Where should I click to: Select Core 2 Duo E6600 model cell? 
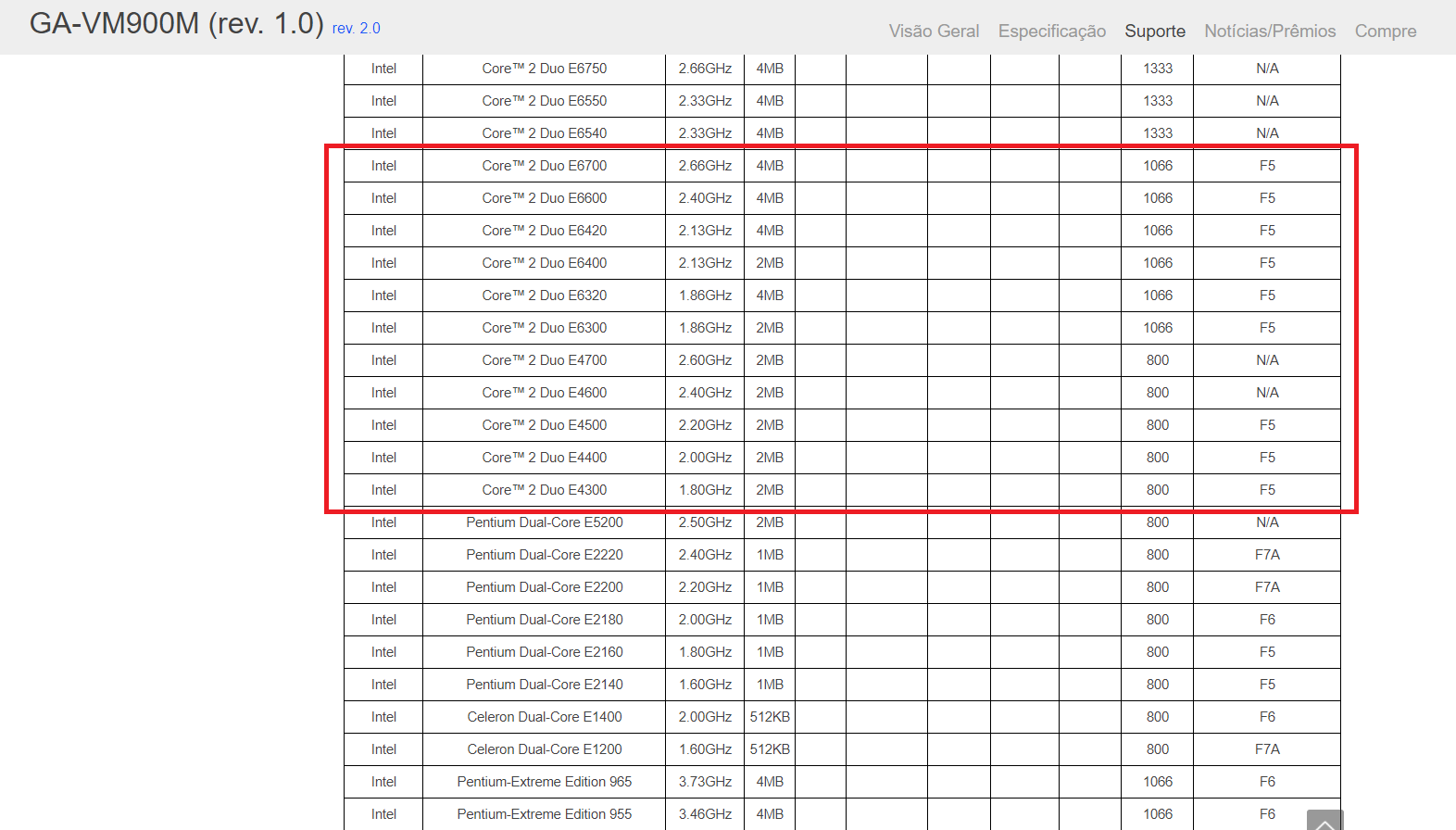pyautogui.click(x=545, y=198)
